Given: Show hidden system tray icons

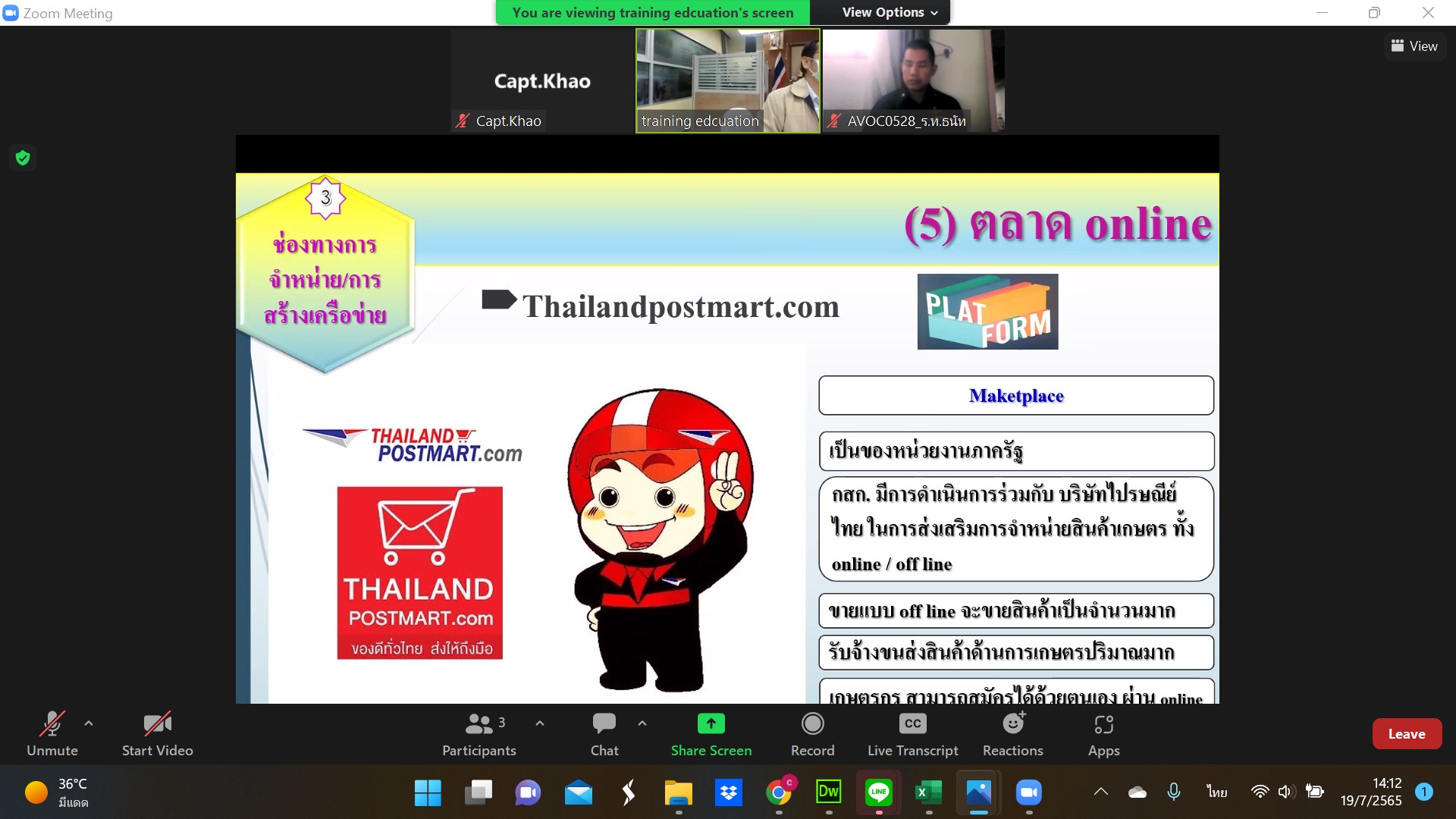Looking at the screenshot, I should [x=1101, y=792].
